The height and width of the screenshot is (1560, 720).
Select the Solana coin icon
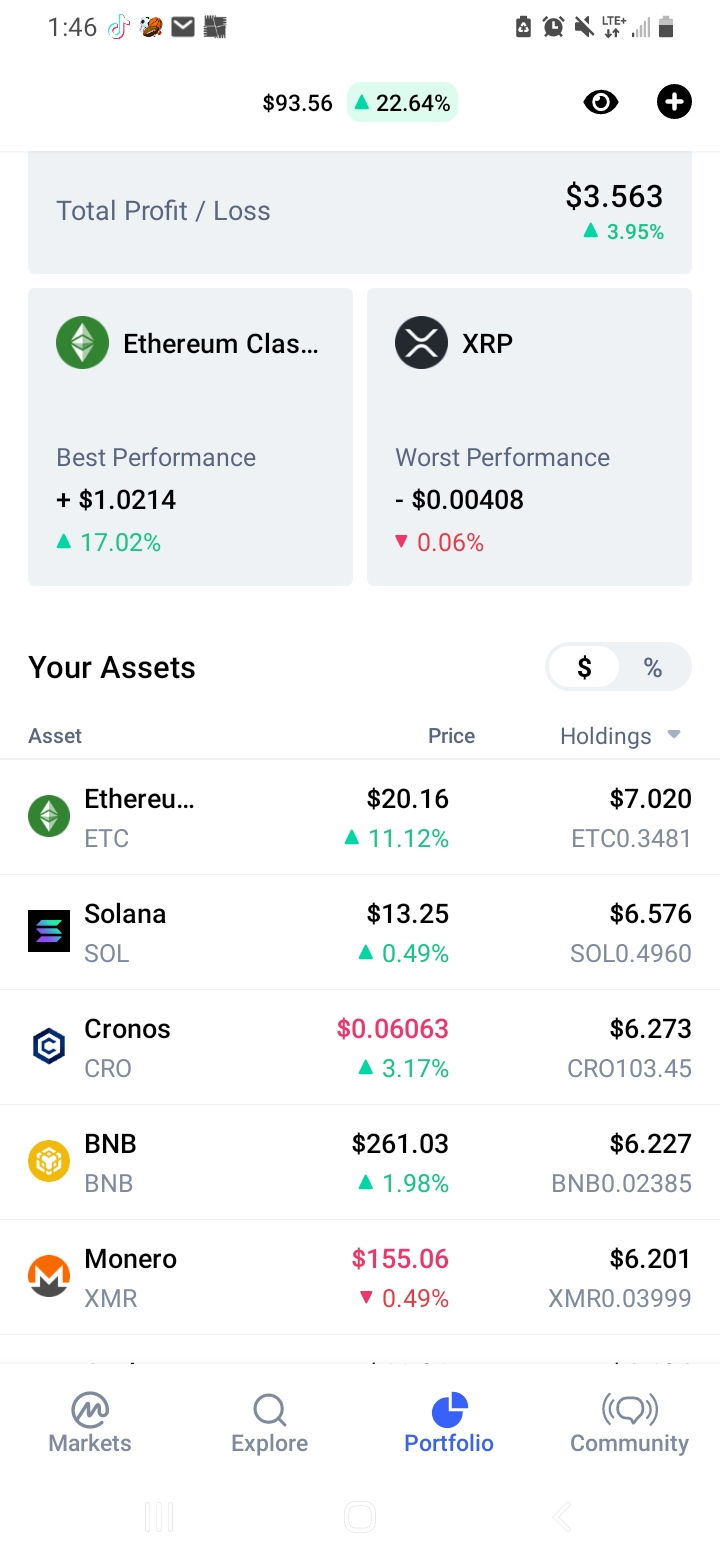pos(49,932)
